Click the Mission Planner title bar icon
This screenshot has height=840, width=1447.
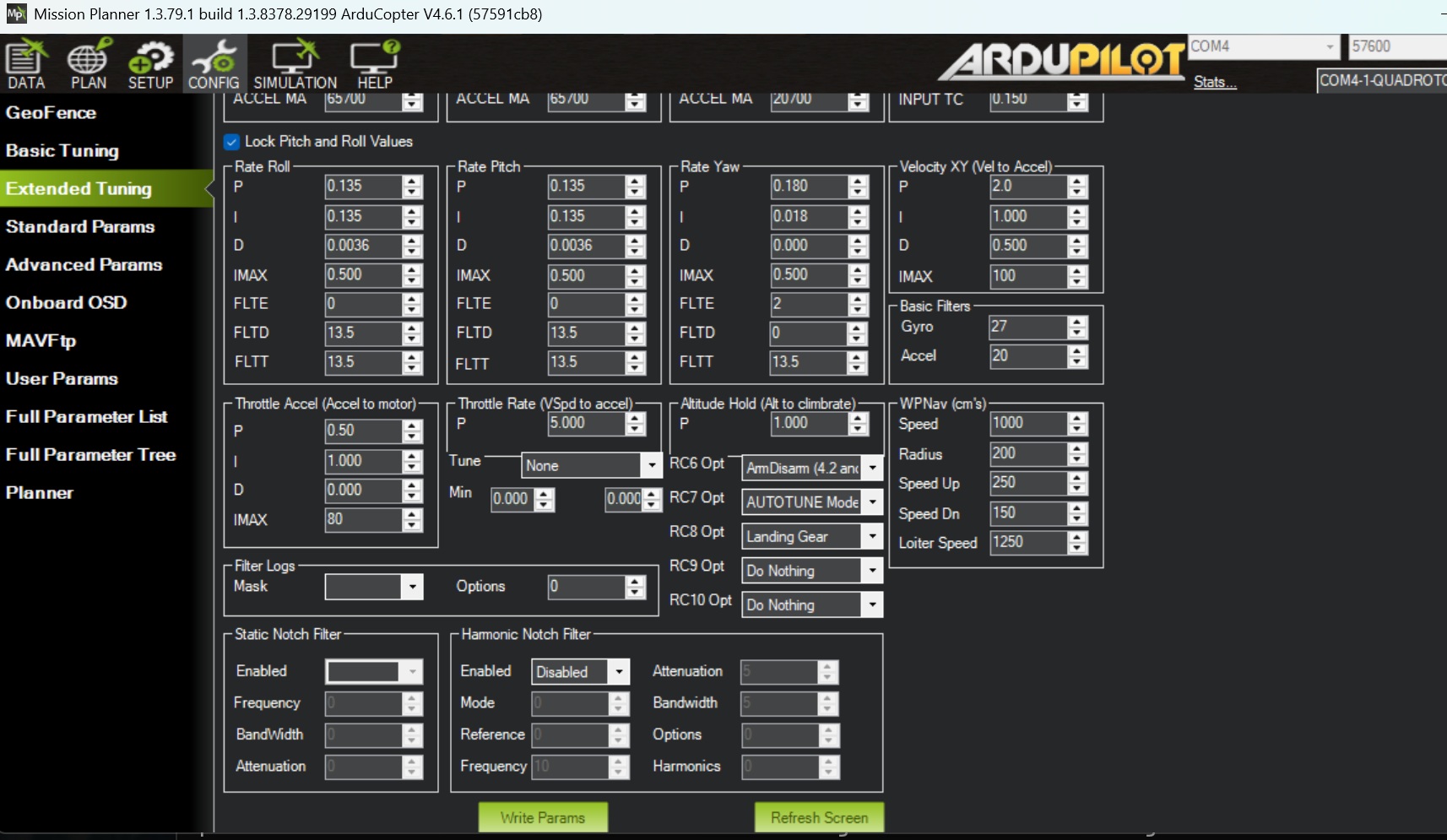coord(16,14)
